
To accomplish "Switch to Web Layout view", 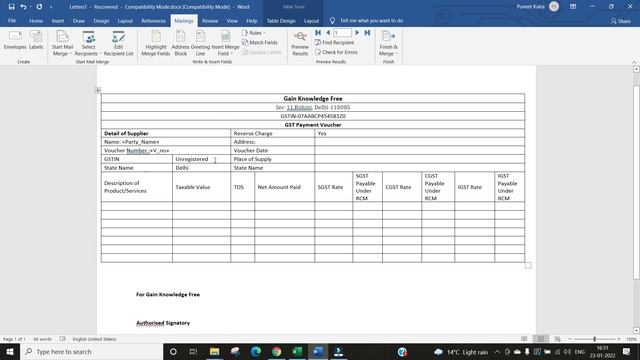I will coord(558,339).
